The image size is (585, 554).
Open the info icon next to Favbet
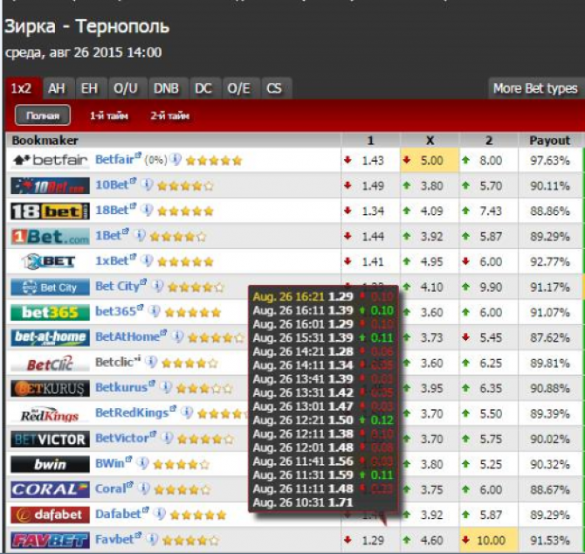pos(152,539)
